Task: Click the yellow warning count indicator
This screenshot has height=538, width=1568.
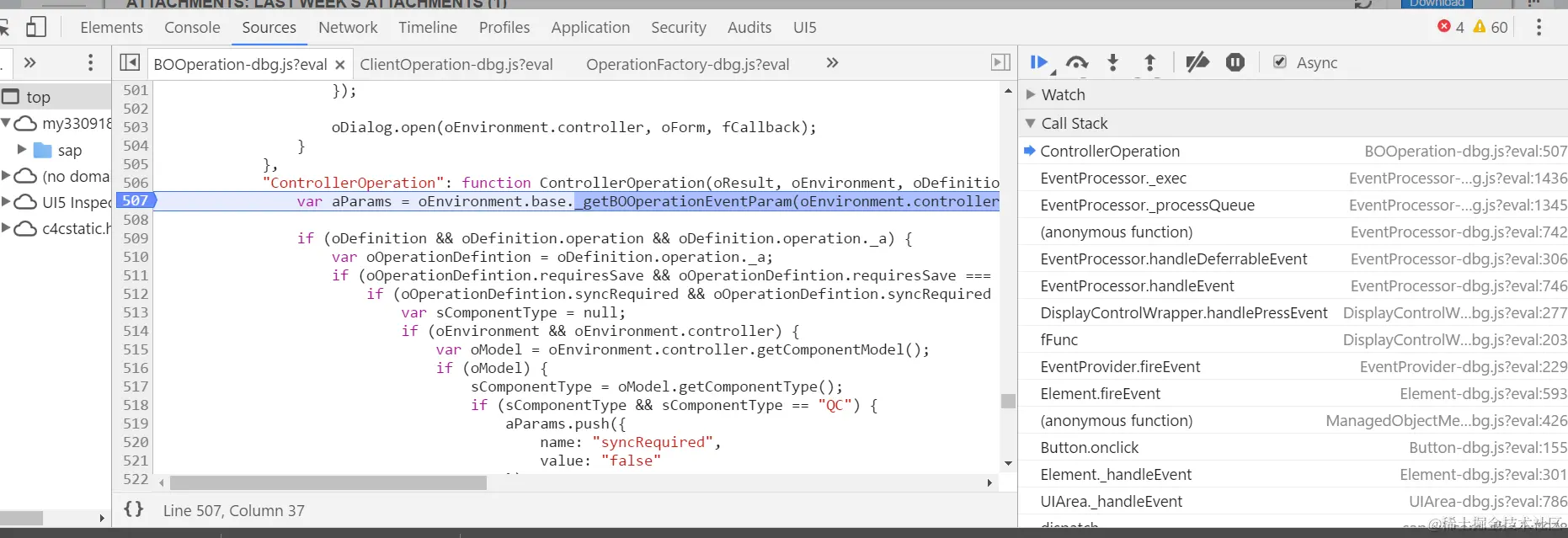Action: pyautogui.click(x=1491, y=27)
